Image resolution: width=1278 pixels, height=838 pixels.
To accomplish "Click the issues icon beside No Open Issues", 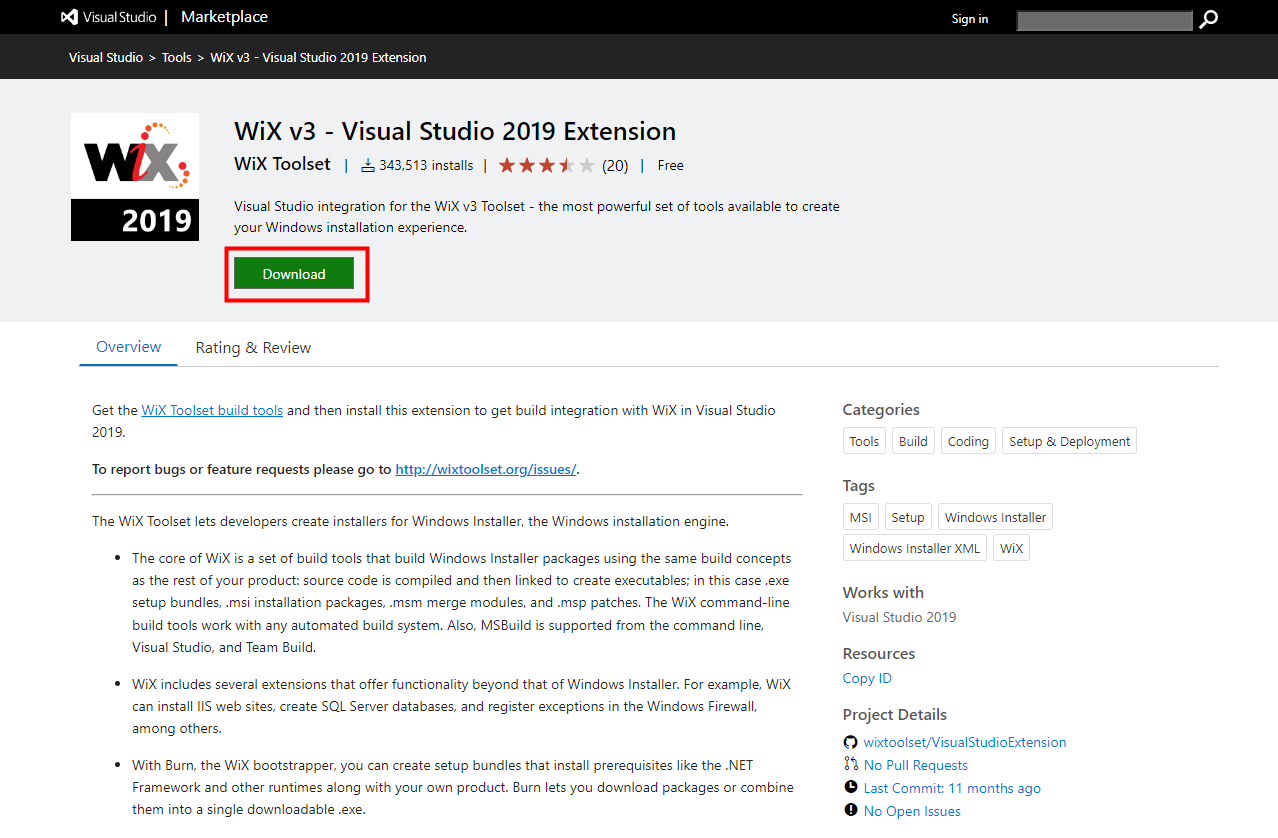I will pyautogui.click(x=851, y=811).
